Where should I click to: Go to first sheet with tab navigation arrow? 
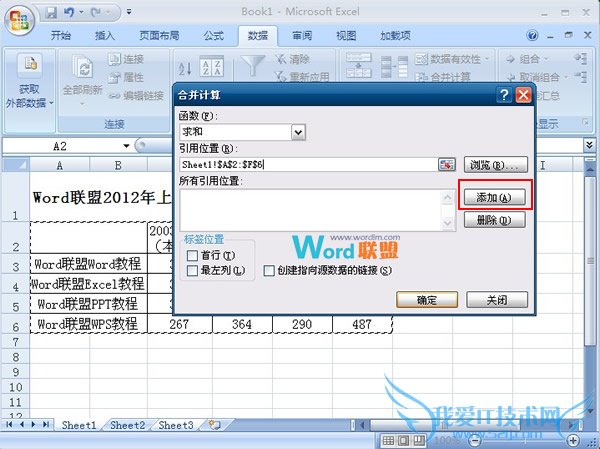(10, 425)
